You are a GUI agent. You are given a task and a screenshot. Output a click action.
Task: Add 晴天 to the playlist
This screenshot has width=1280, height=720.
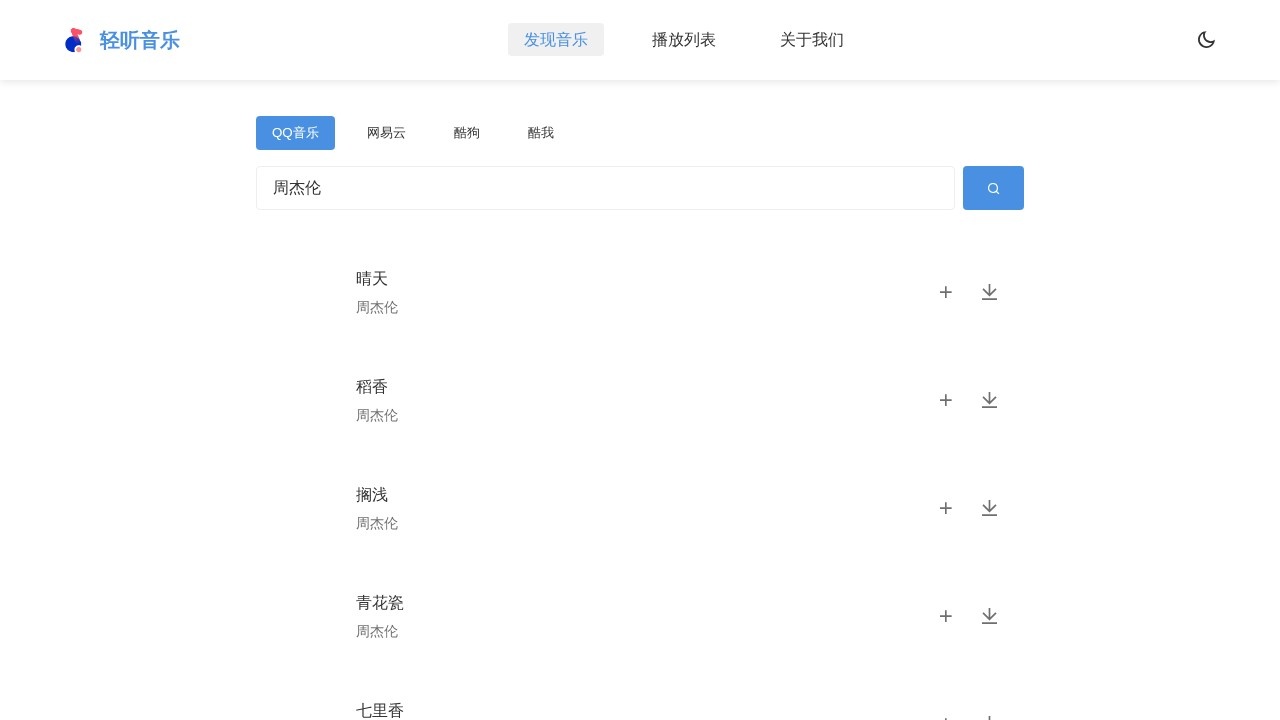click(x=945, y=292)
